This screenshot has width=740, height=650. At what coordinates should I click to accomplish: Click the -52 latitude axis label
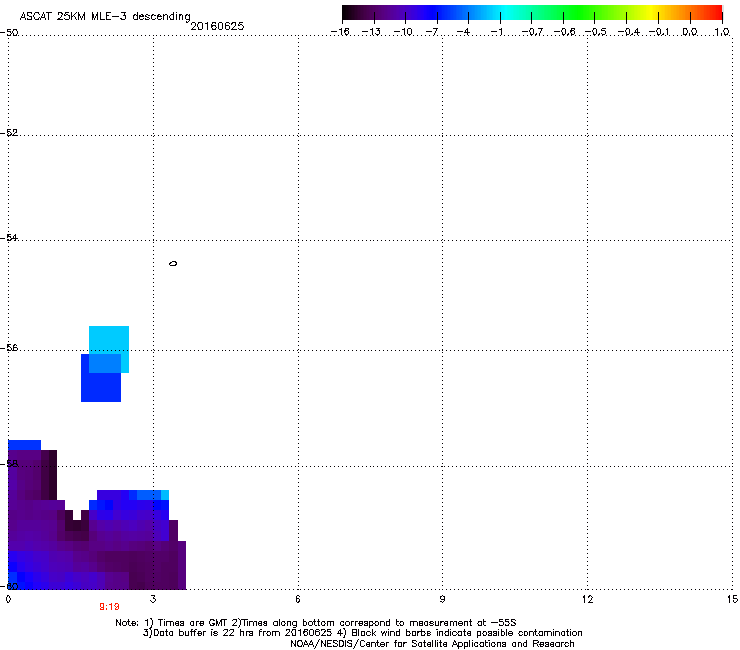click(x=9, y=133)
